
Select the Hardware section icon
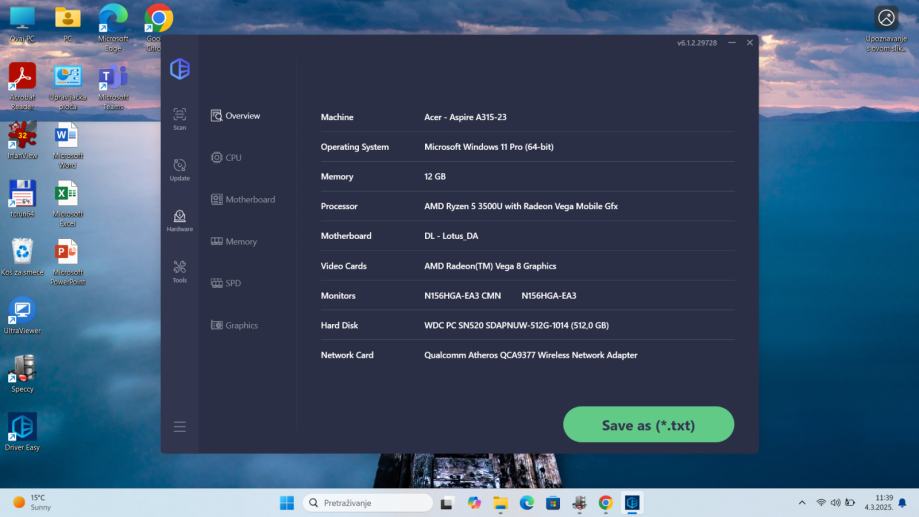coord(179,220)
